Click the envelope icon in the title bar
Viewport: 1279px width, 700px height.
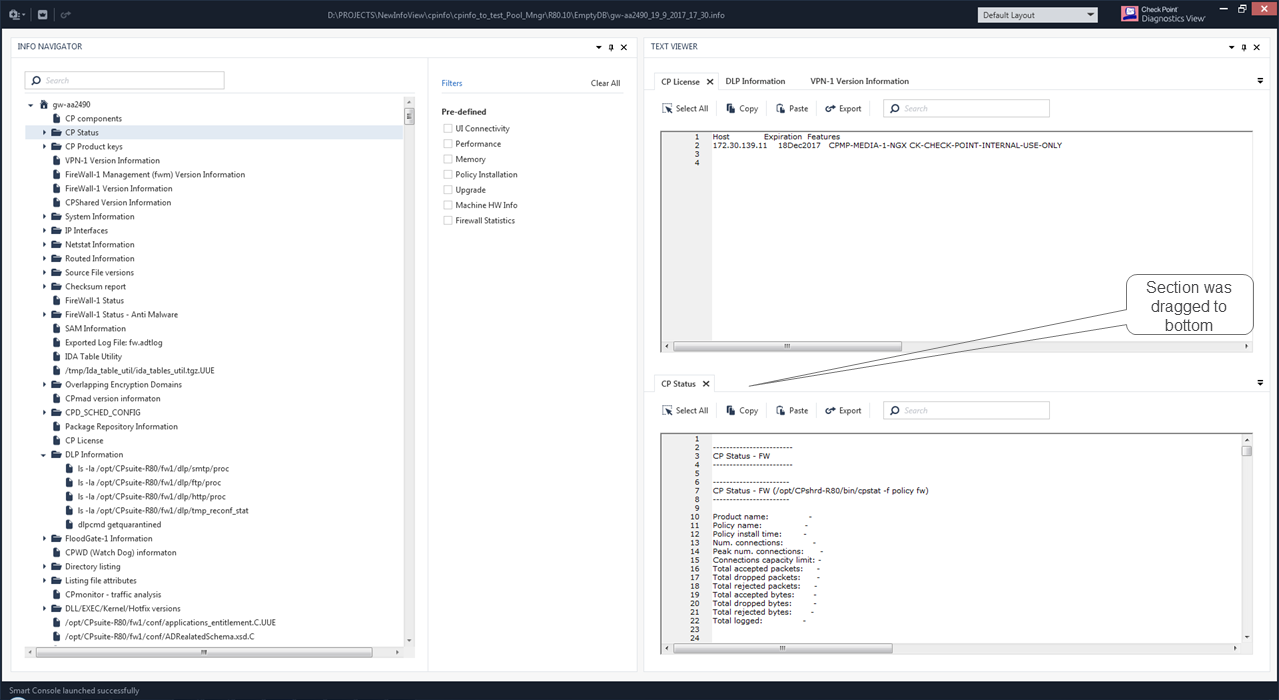[42, 15]
